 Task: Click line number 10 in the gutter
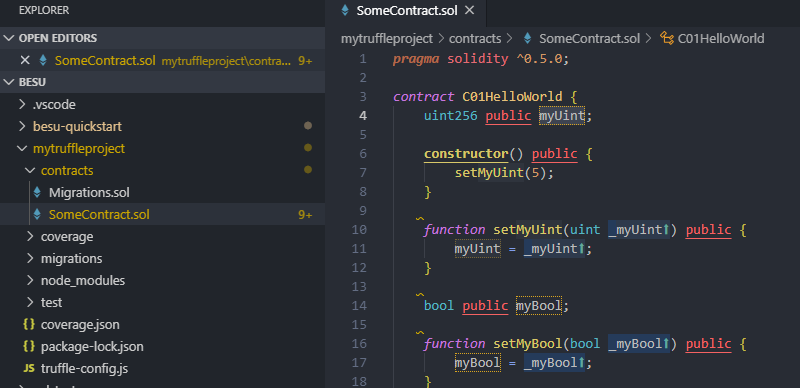coord(359,230)
